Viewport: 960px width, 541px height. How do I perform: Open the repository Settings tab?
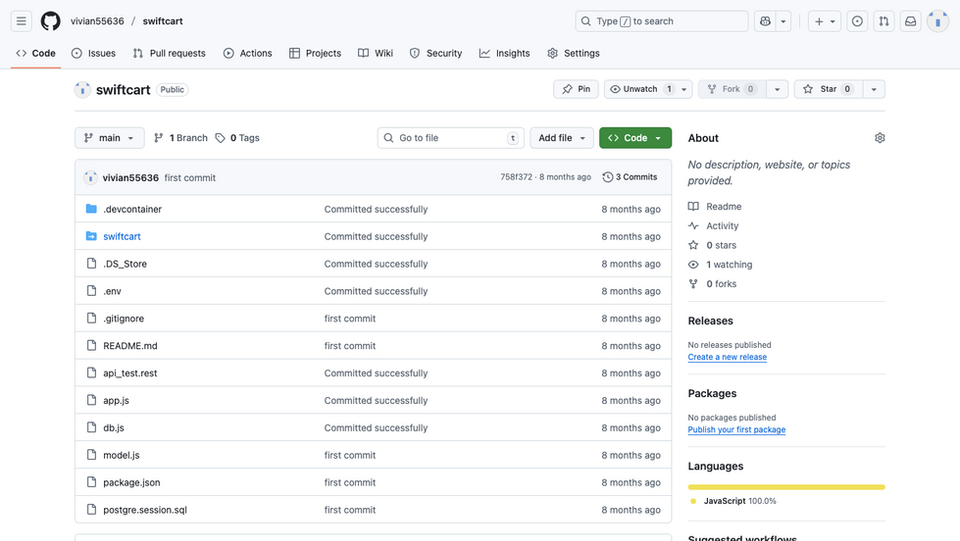[x=573, y=53]
